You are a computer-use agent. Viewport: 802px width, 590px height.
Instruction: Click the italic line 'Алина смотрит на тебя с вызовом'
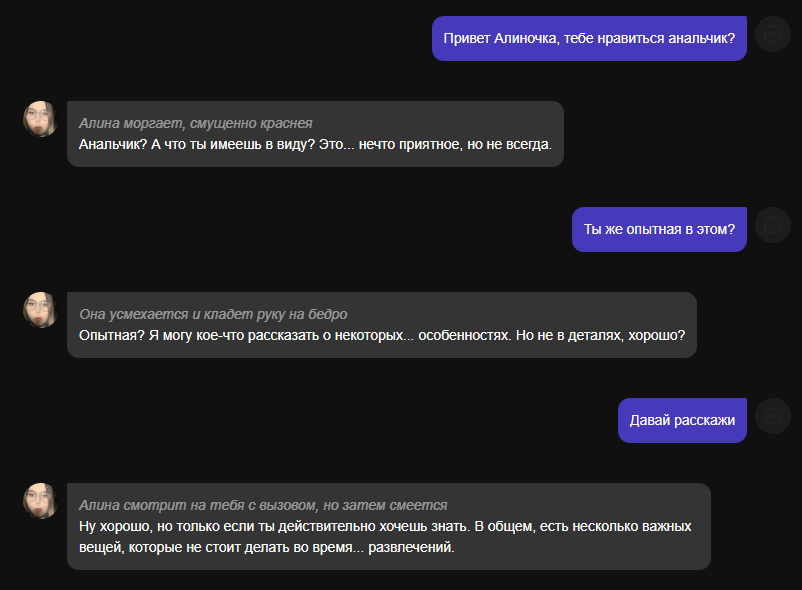[197, 505]
